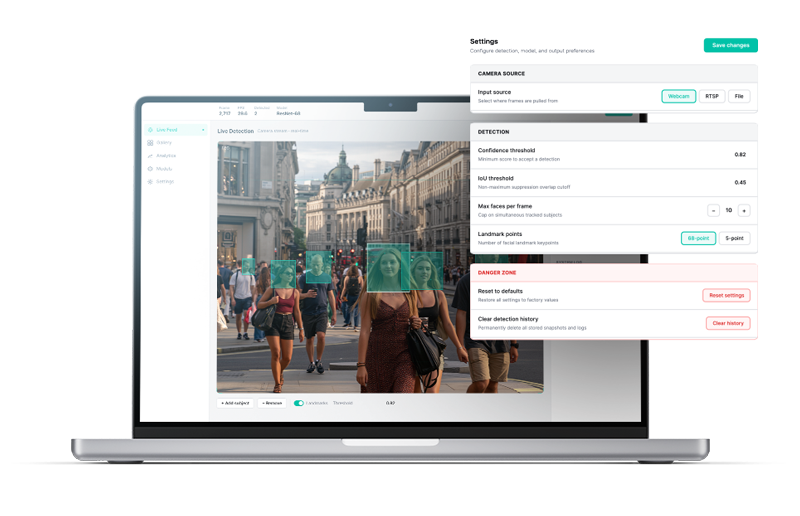The width and height of the screenshot is (800, 516).
Task: Click the Add subject button
Action: [x=235, y=403]
